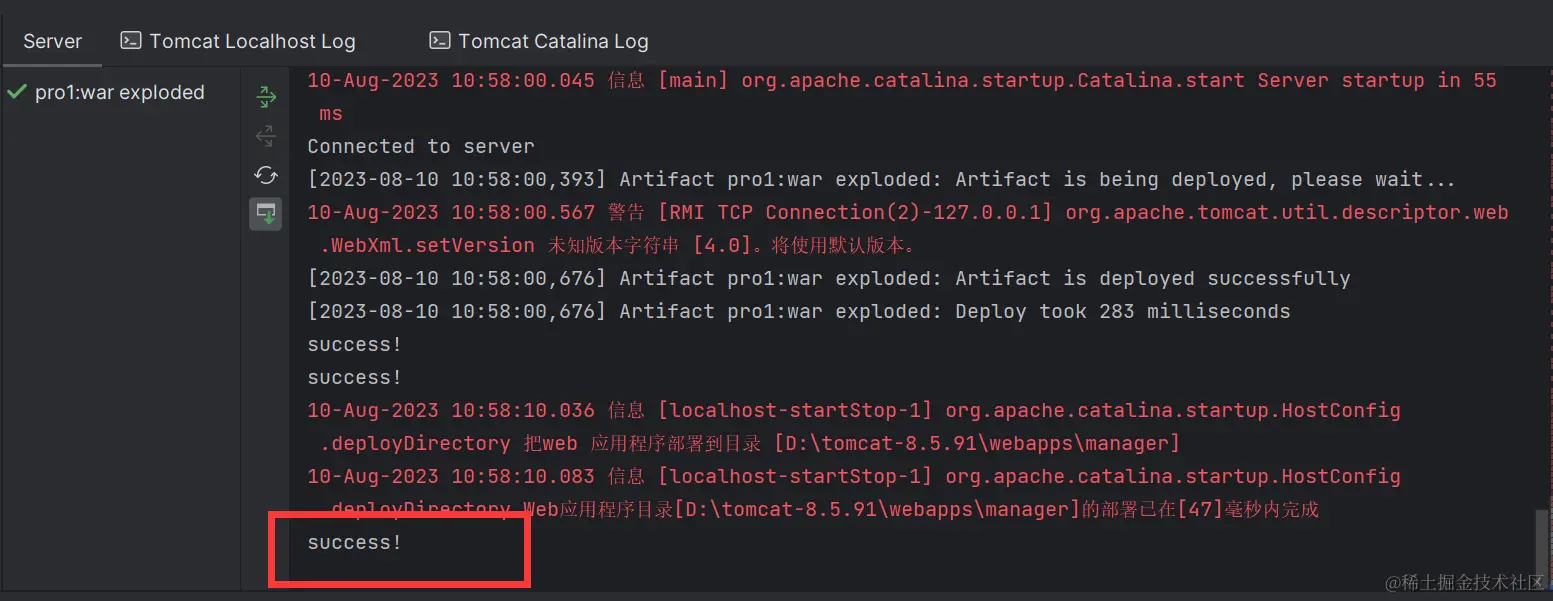Click the console output vertical scrollbar thumb
The width and height of the screenshot is (1553, 601).
(x=1541, y=538)
